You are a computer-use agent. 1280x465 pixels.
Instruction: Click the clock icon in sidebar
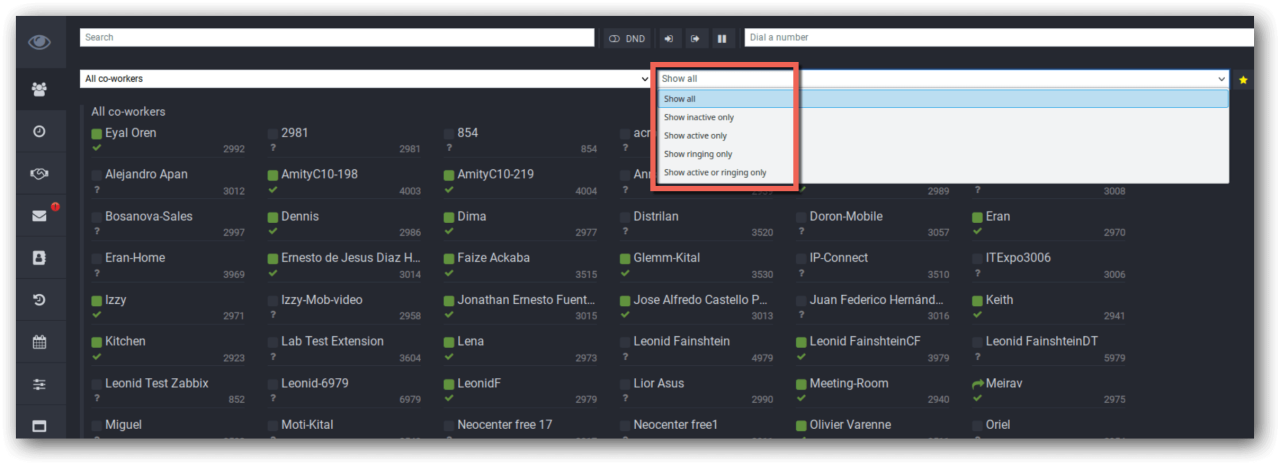pyautogui.click(x=39, y=132)
